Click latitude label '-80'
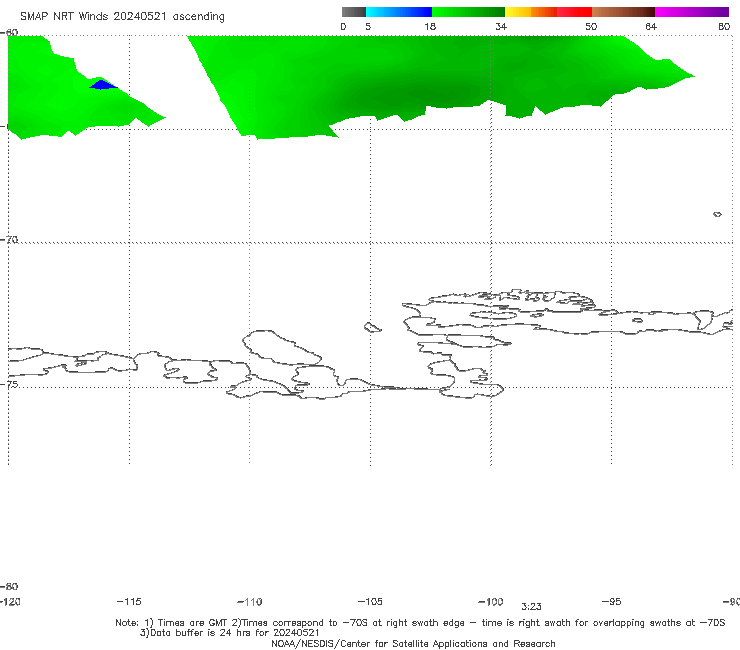This screenshot has width=740, height=650. pos(9,586)
